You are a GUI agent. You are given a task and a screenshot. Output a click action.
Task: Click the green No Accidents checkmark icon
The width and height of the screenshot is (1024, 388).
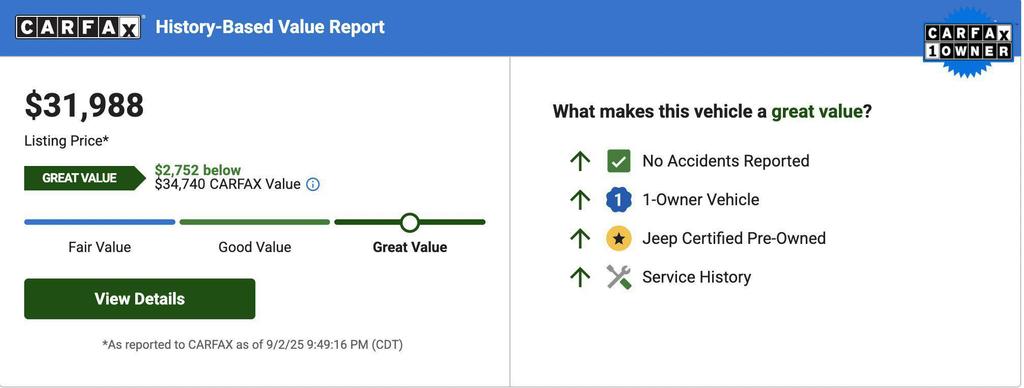click(618, 161)
